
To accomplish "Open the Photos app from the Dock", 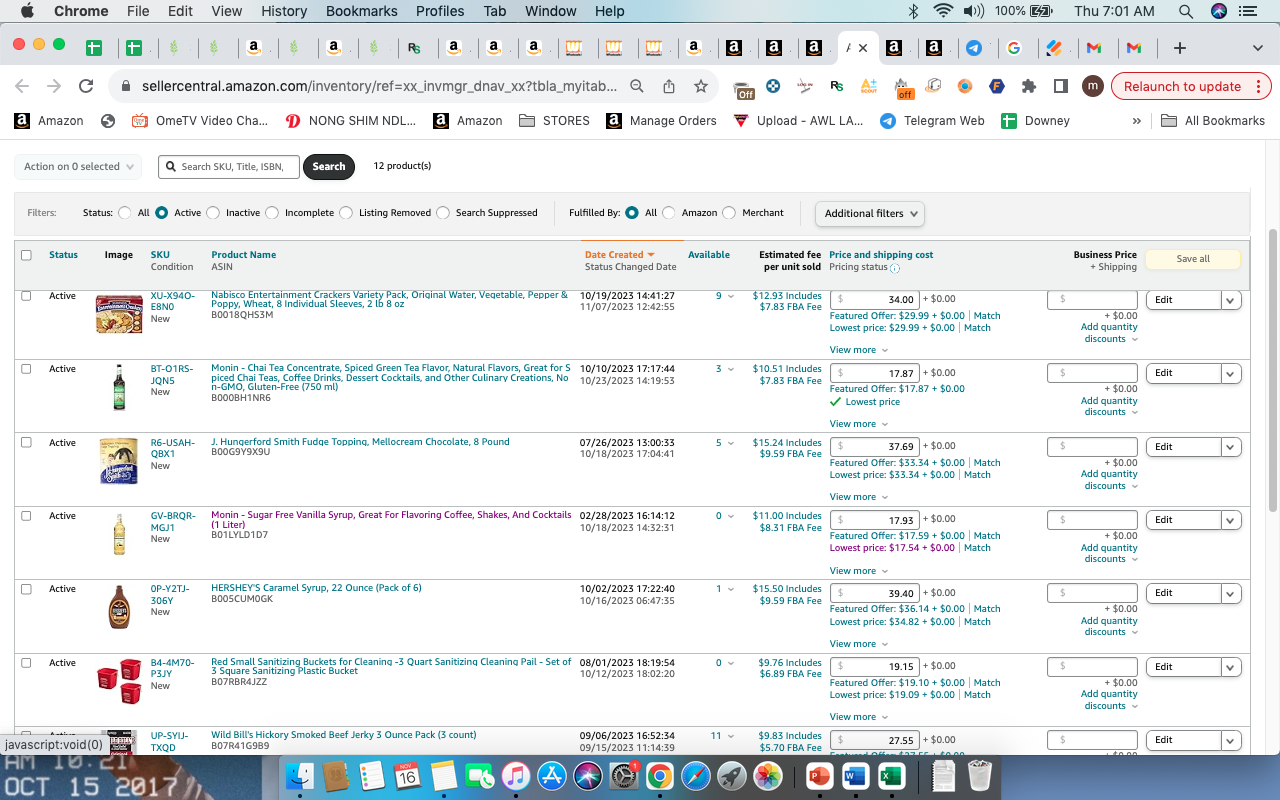I will tap(768, 776).
